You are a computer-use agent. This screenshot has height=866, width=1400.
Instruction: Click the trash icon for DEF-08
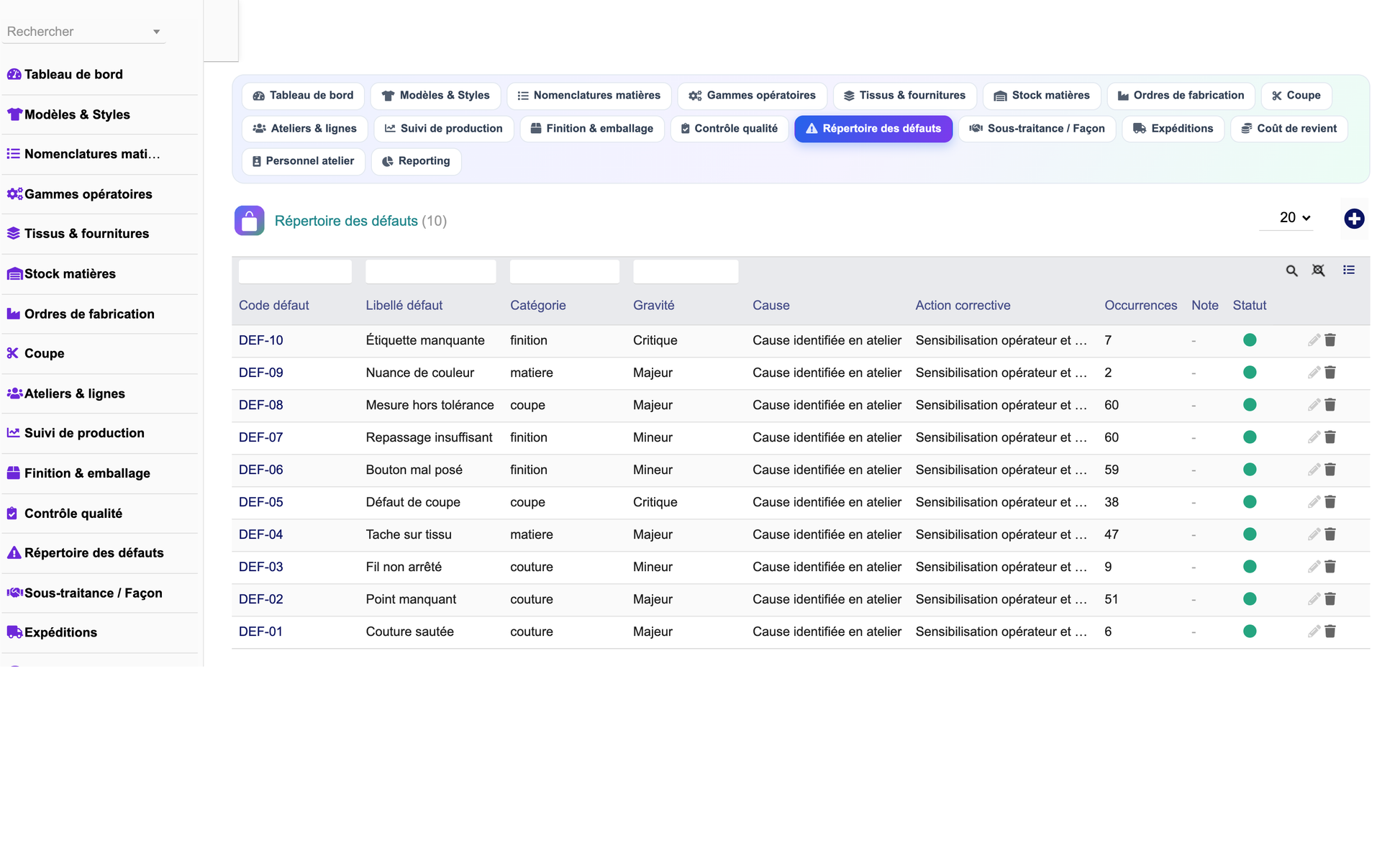[x=1330, y=405]
